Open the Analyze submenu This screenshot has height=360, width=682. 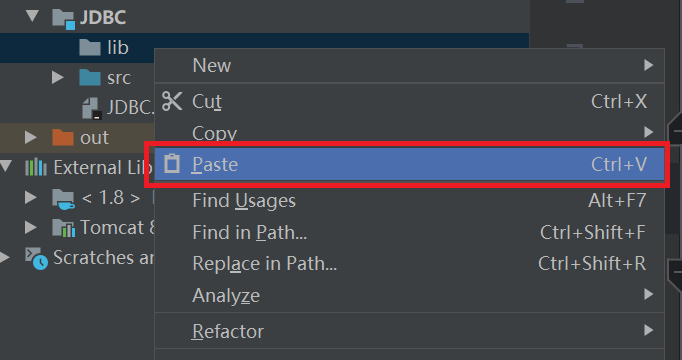pyautogui.click(x=409, y=295)
